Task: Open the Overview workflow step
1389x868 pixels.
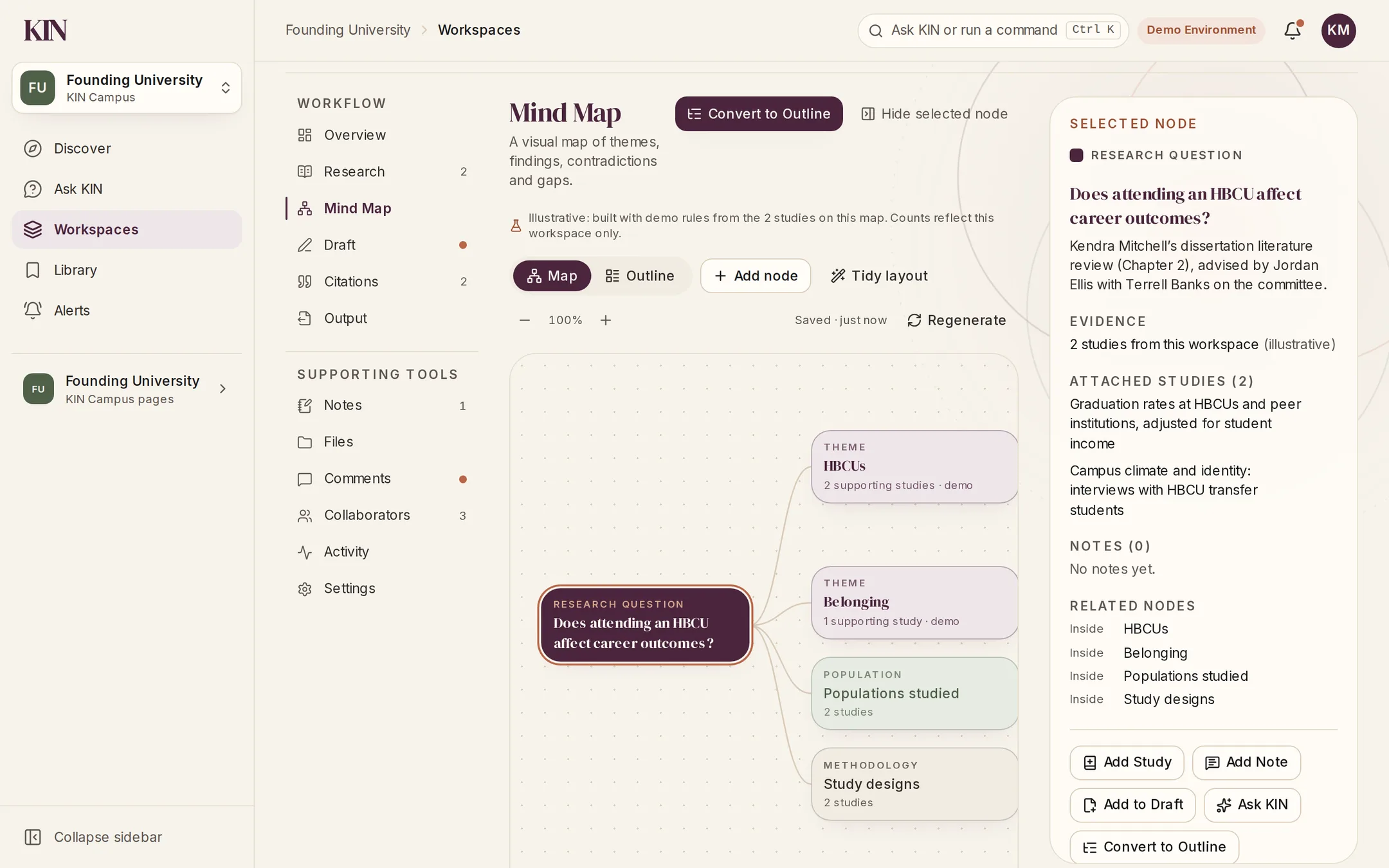Action: [381, 135]
